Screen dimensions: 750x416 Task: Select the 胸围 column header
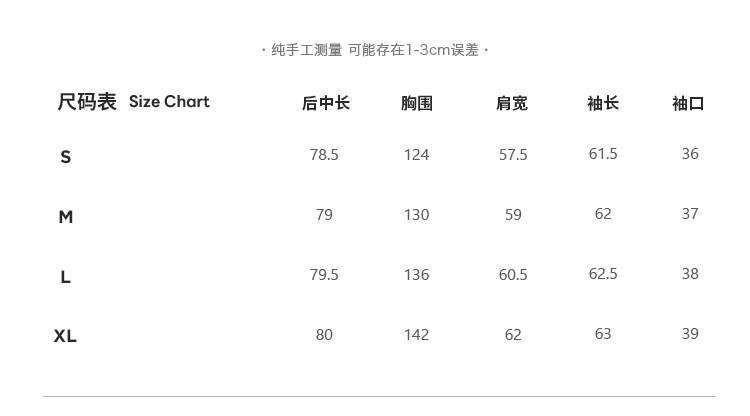(417, 103)
